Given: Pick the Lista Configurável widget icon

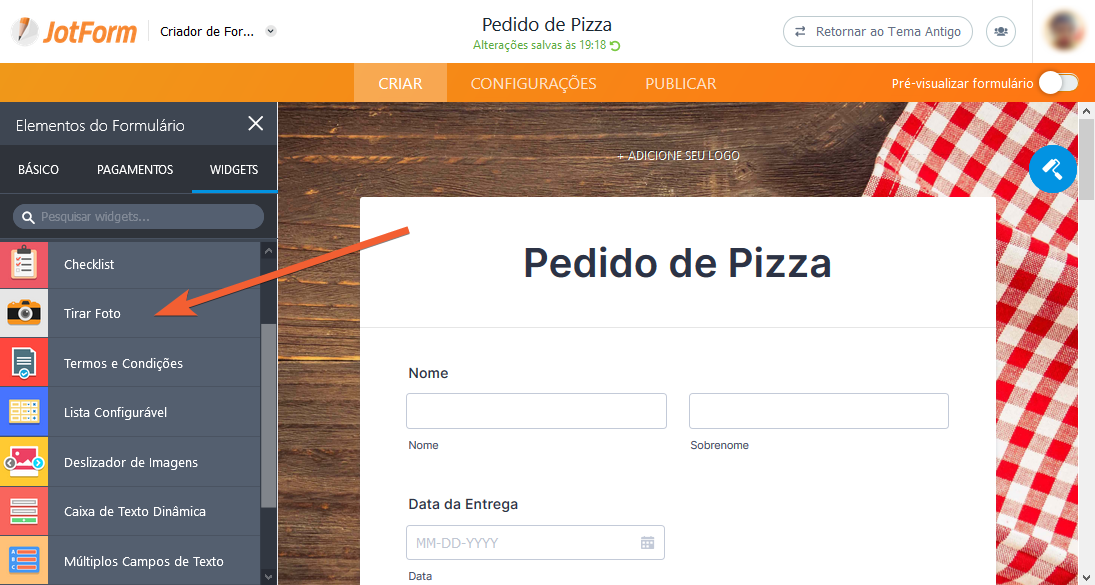Looking at the screenshot, I should pos(24,412).
